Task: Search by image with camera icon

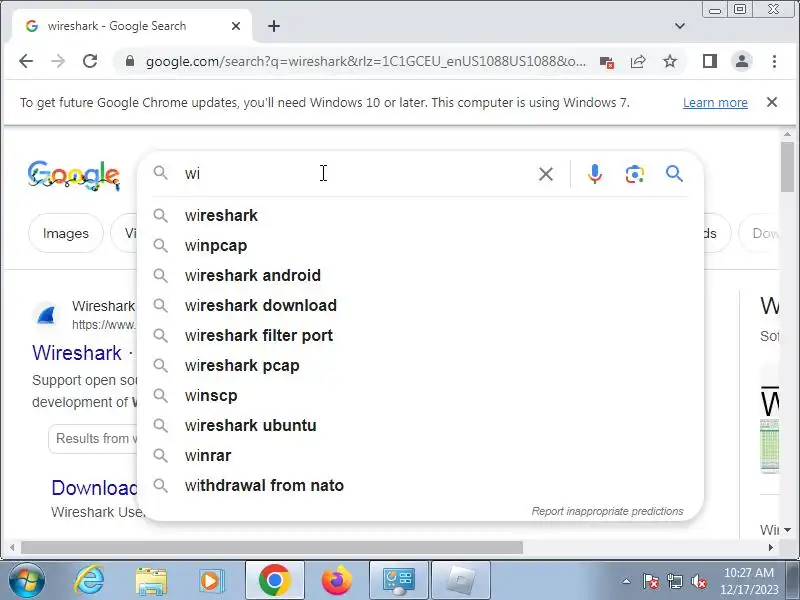Action: click(x=634, y=174)
